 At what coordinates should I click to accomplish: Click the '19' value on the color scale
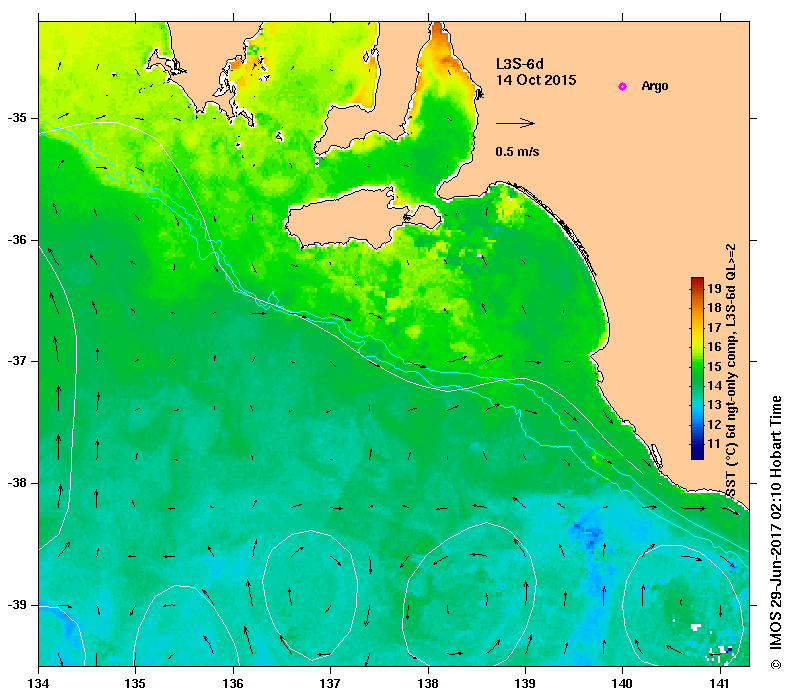coord(714,288)
